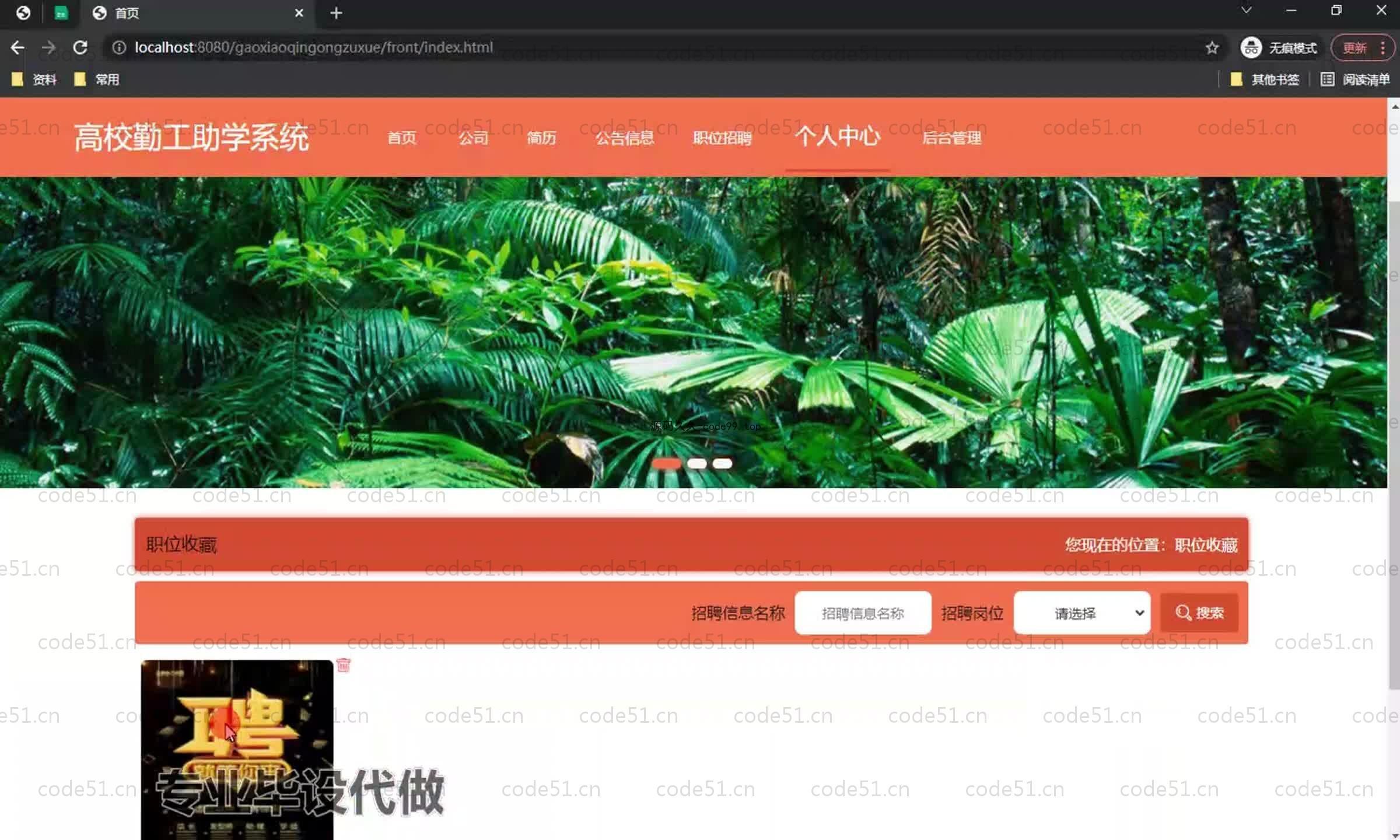Screen dimensions: 1400x840
Task: Reload the current page
Action: 80,47
